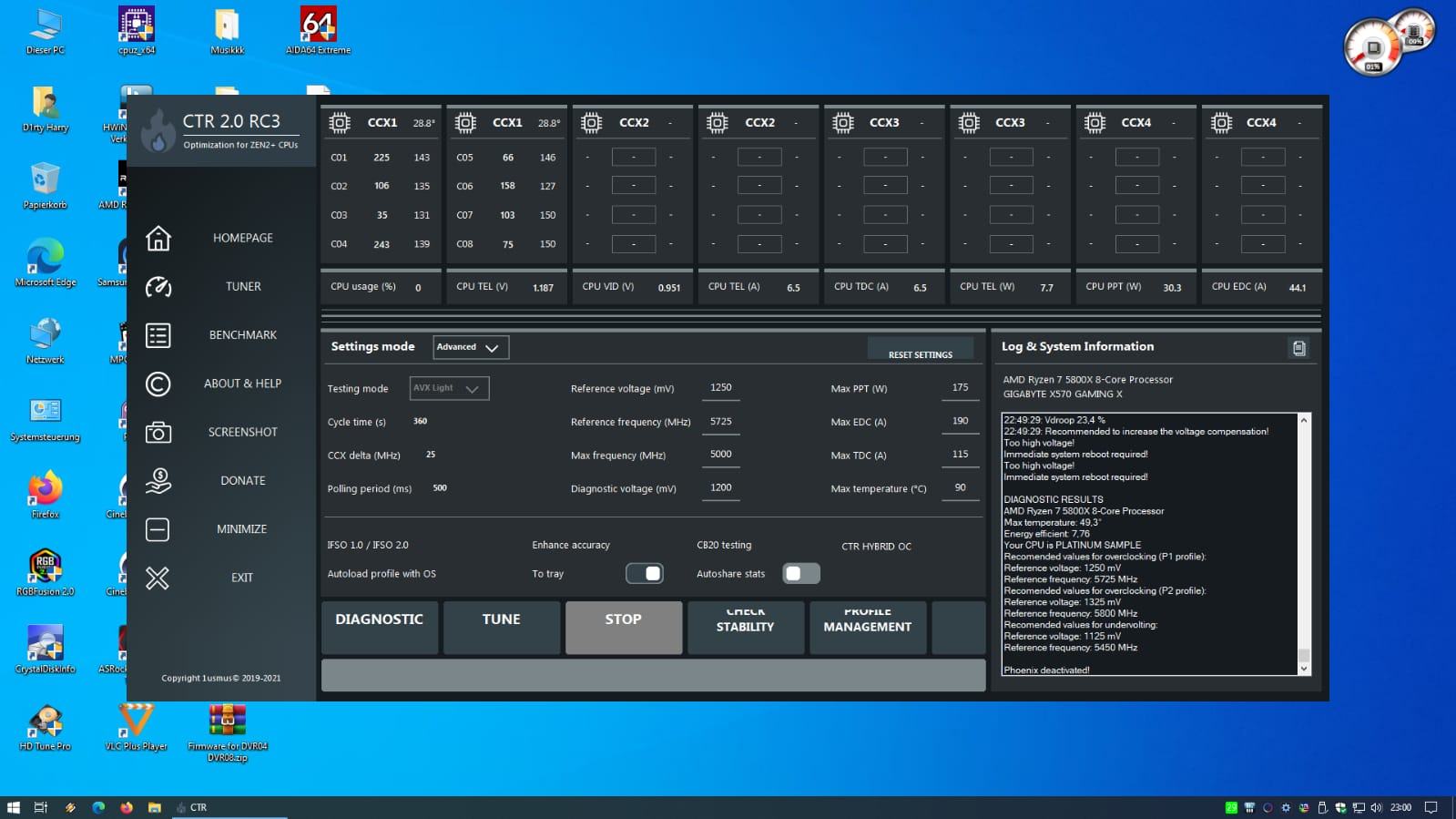Click the TUNE button
Viewport: 1456px width, 819px height.
pyautogui.click(x=502, y=627)
